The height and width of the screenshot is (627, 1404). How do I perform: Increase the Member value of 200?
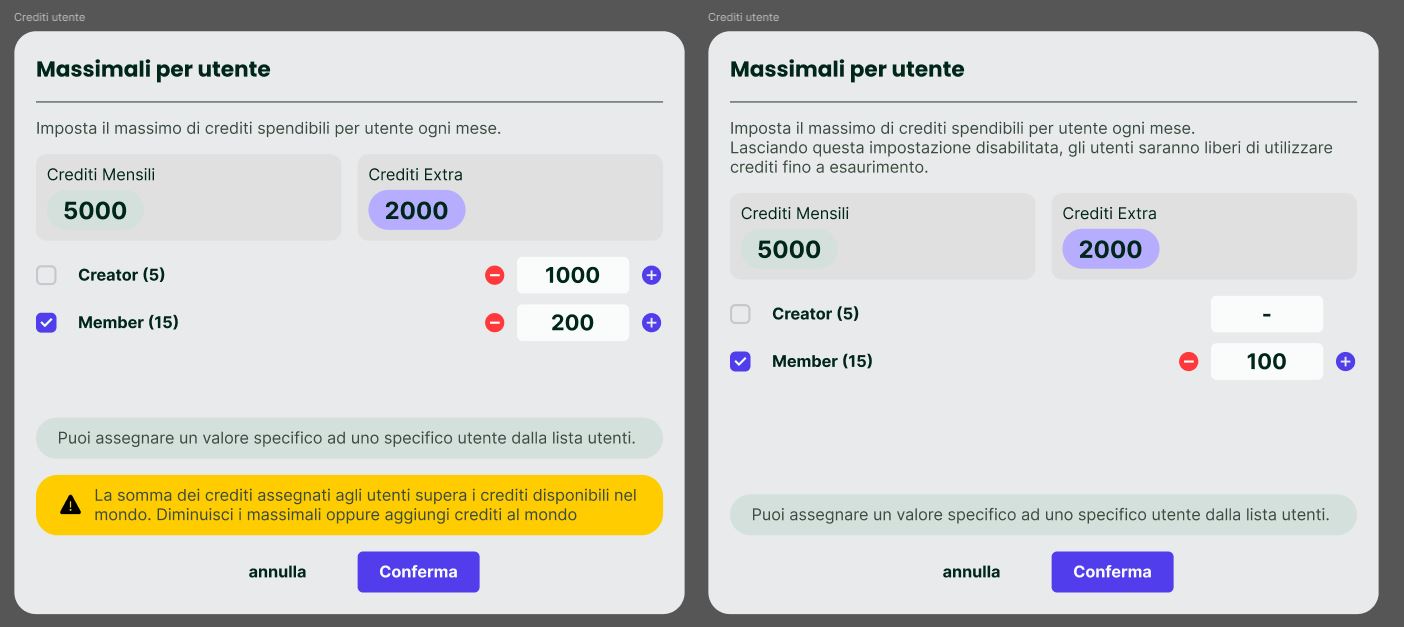(651, 323)
